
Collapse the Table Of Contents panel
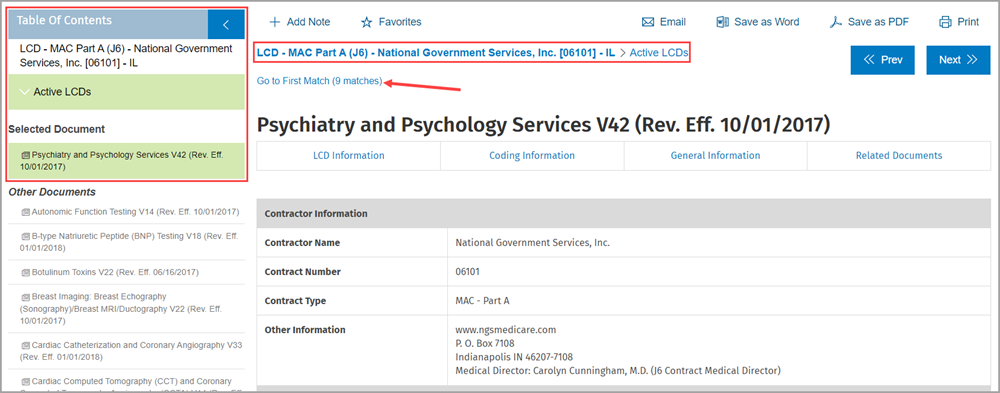click(x=226, y=25)
